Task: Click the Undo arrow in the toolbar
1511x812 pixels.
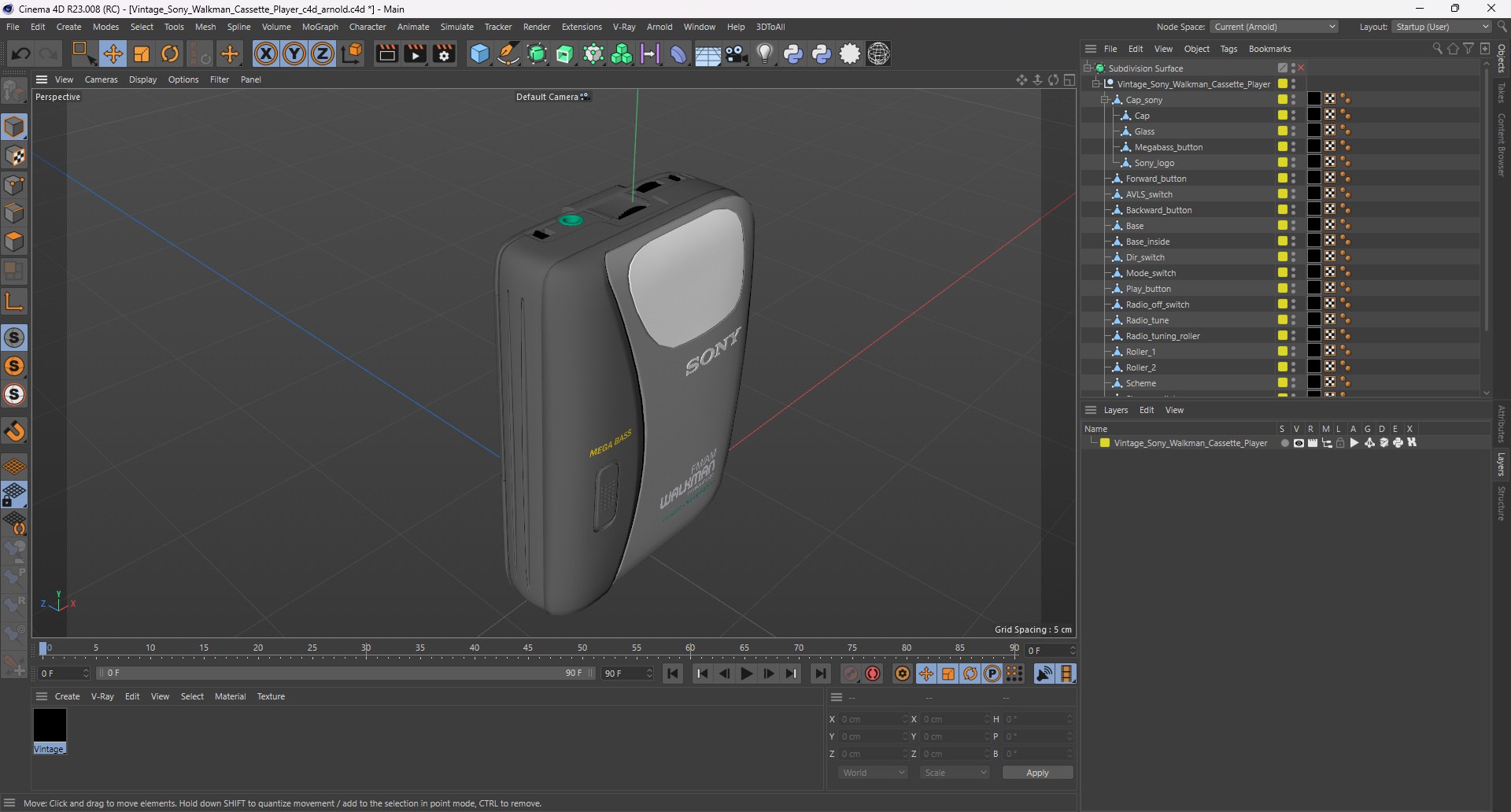Action: click(x=21, y=54)
